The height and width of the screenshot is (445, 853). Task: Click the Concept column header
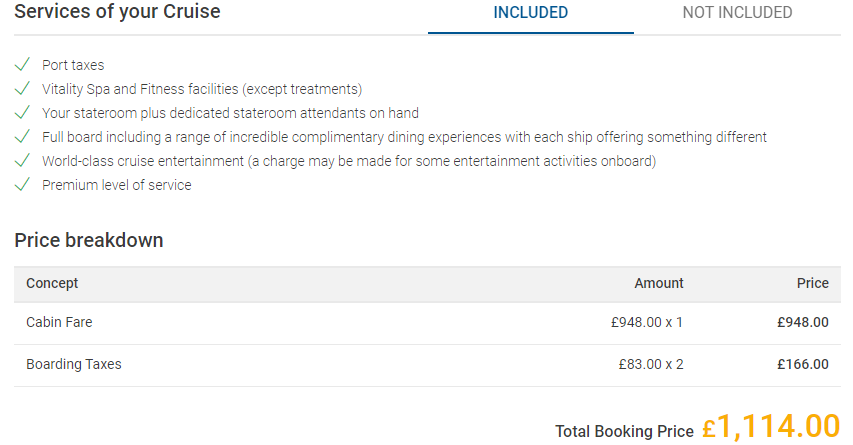[x=52, y=283]
